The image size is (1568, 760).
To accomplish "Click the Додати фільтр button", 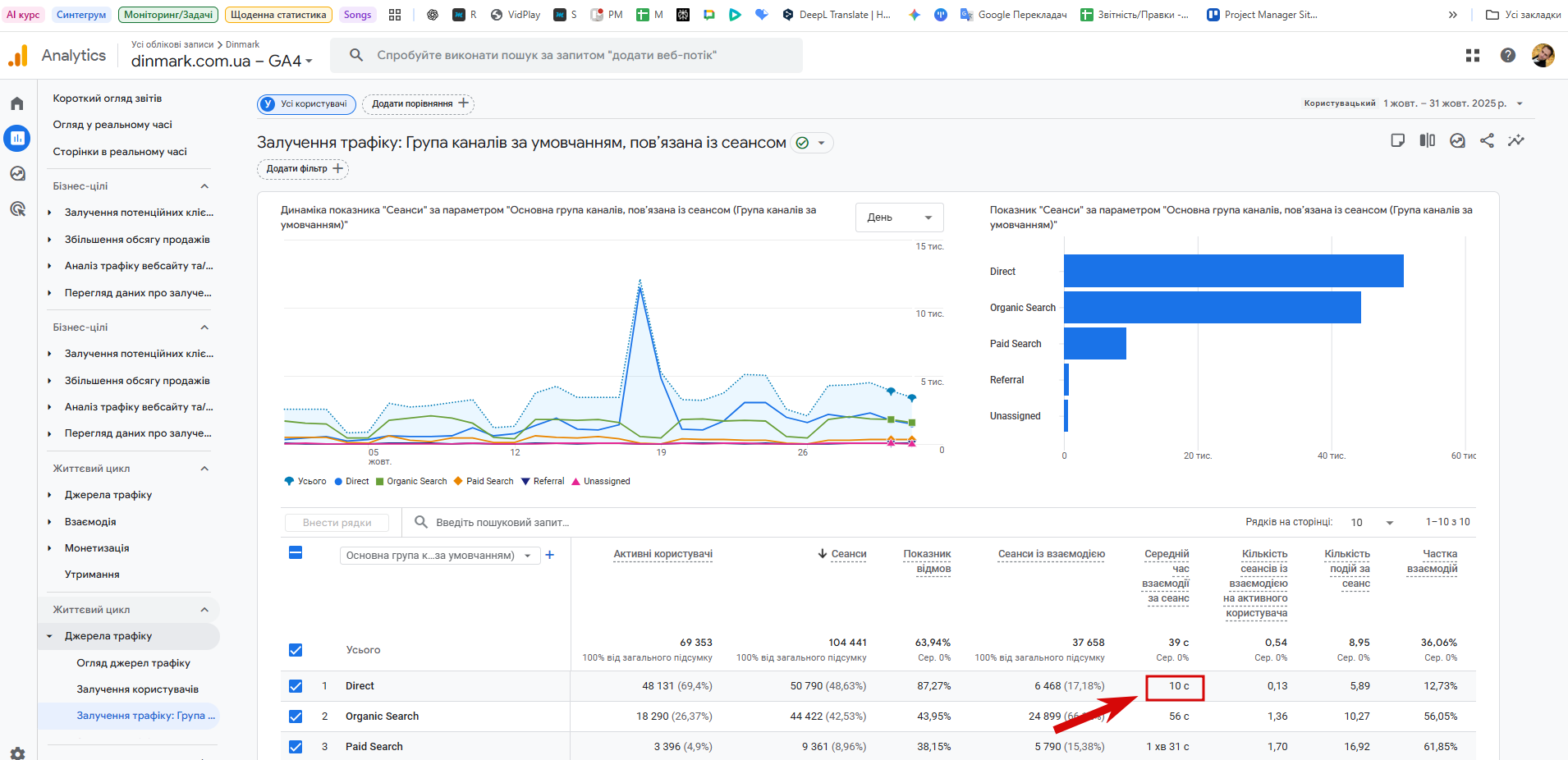I will point(303,169).
